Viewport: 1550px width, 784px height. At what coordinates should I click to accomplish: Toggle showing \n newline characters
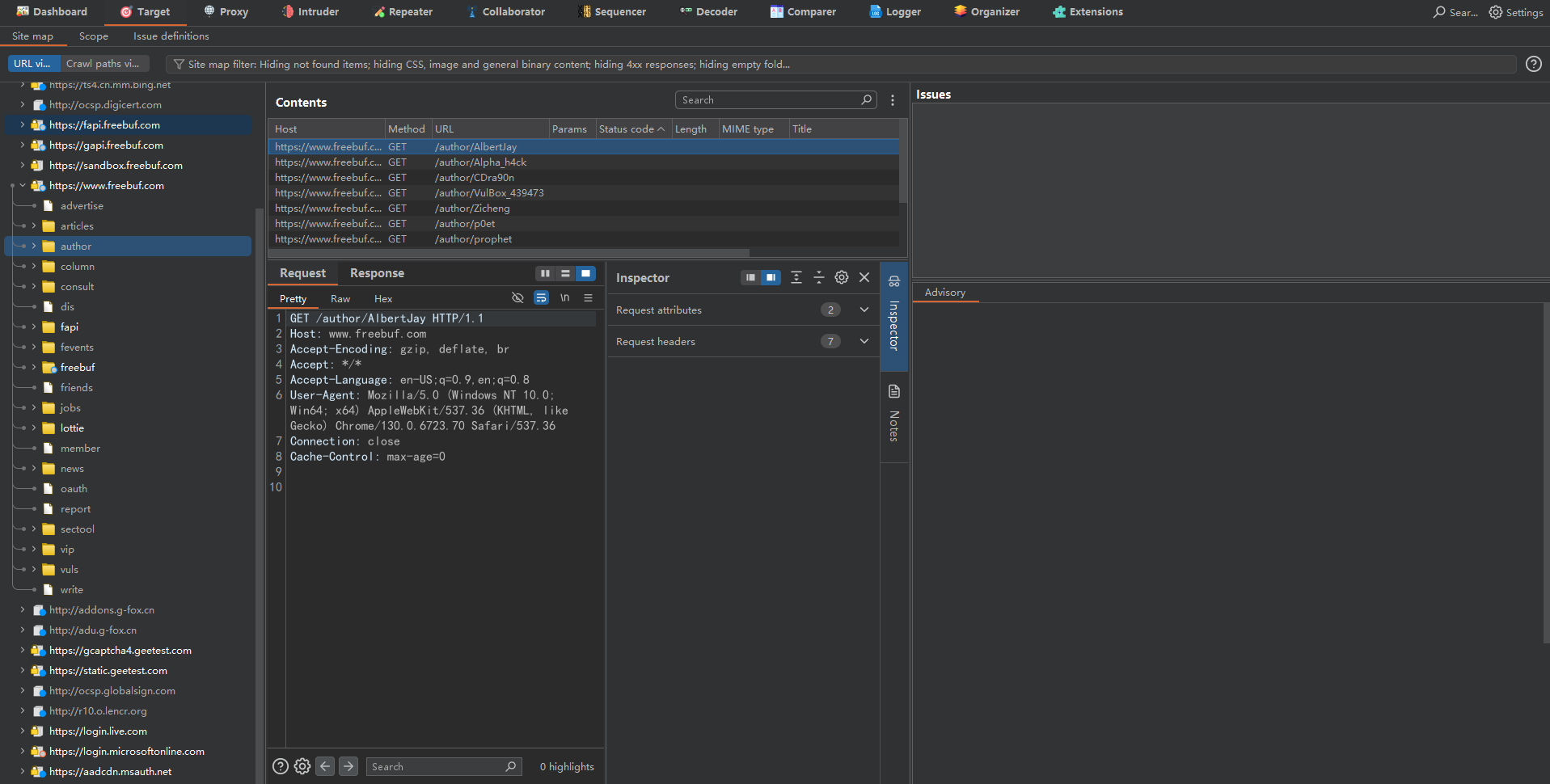[564, 298]
